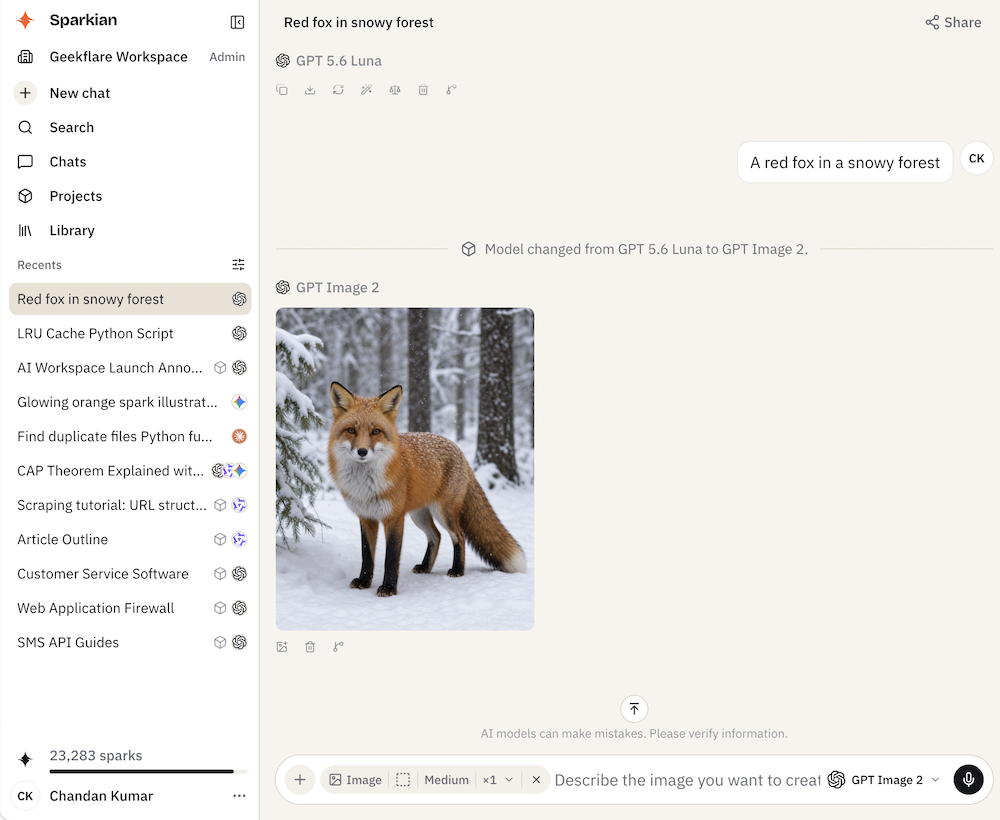Click the Share button
The width and height of the screenshot is (1000, 820).
(x=953, y=22)
